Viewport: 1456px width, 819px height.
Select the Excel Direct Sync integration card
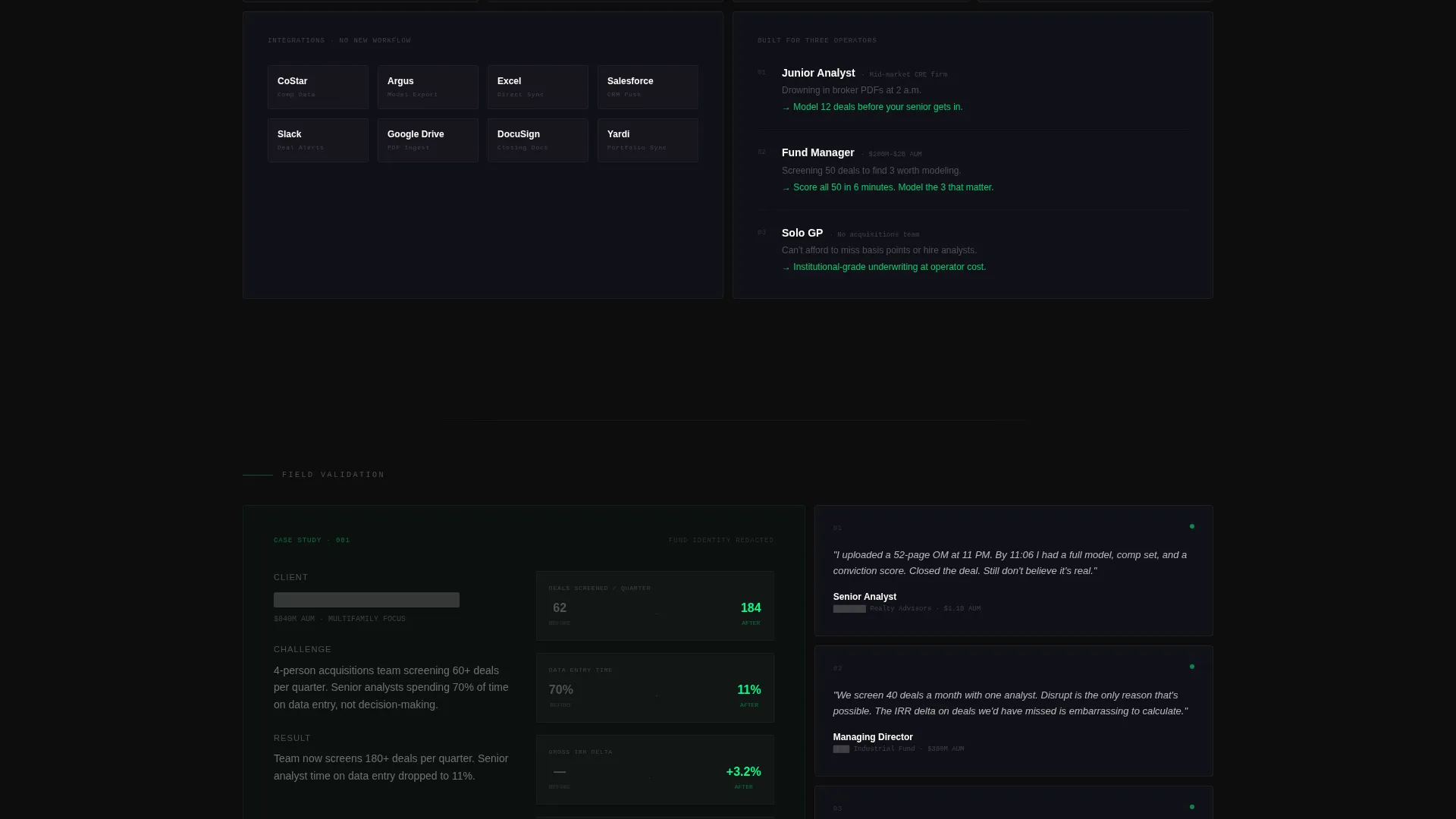[538, 87]
